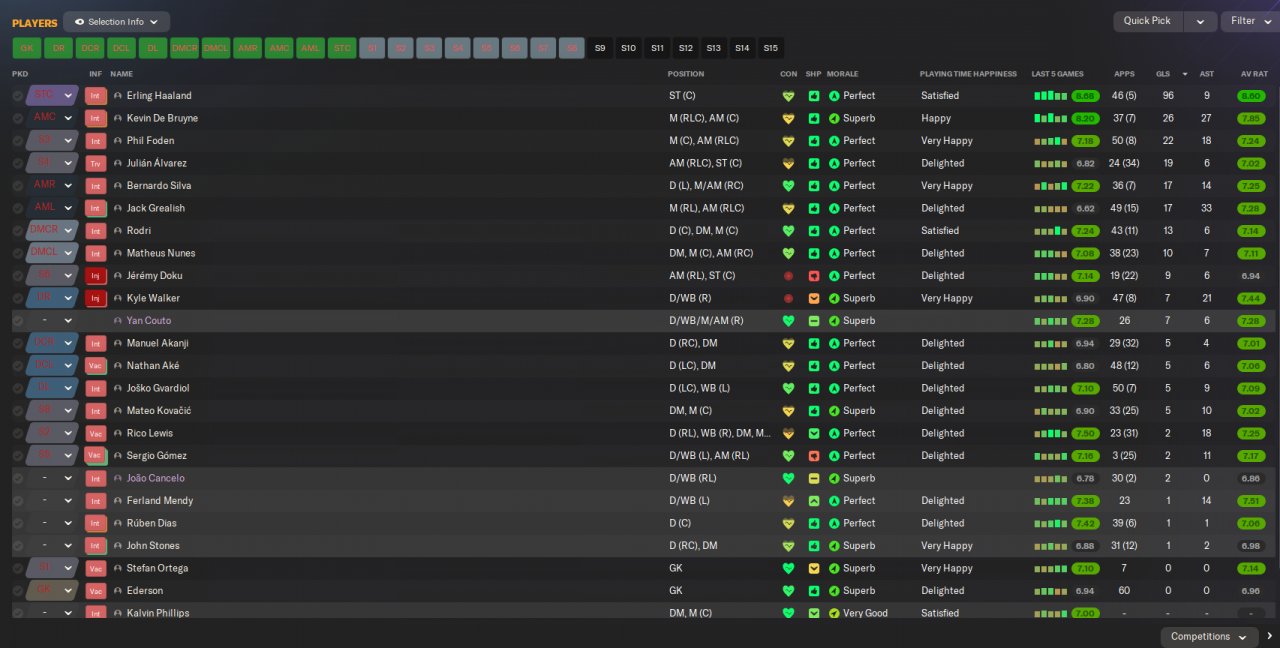
Task: Click Phil Foden's Perfect morale arrow icon
Action: (x=834, y=141)
